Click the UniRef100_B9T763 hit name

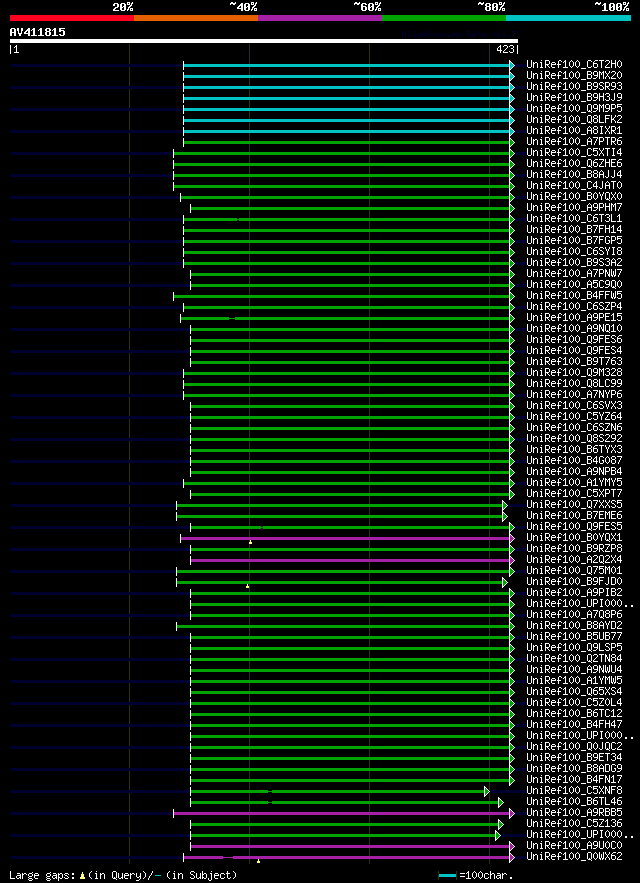[x=574, y=362]
